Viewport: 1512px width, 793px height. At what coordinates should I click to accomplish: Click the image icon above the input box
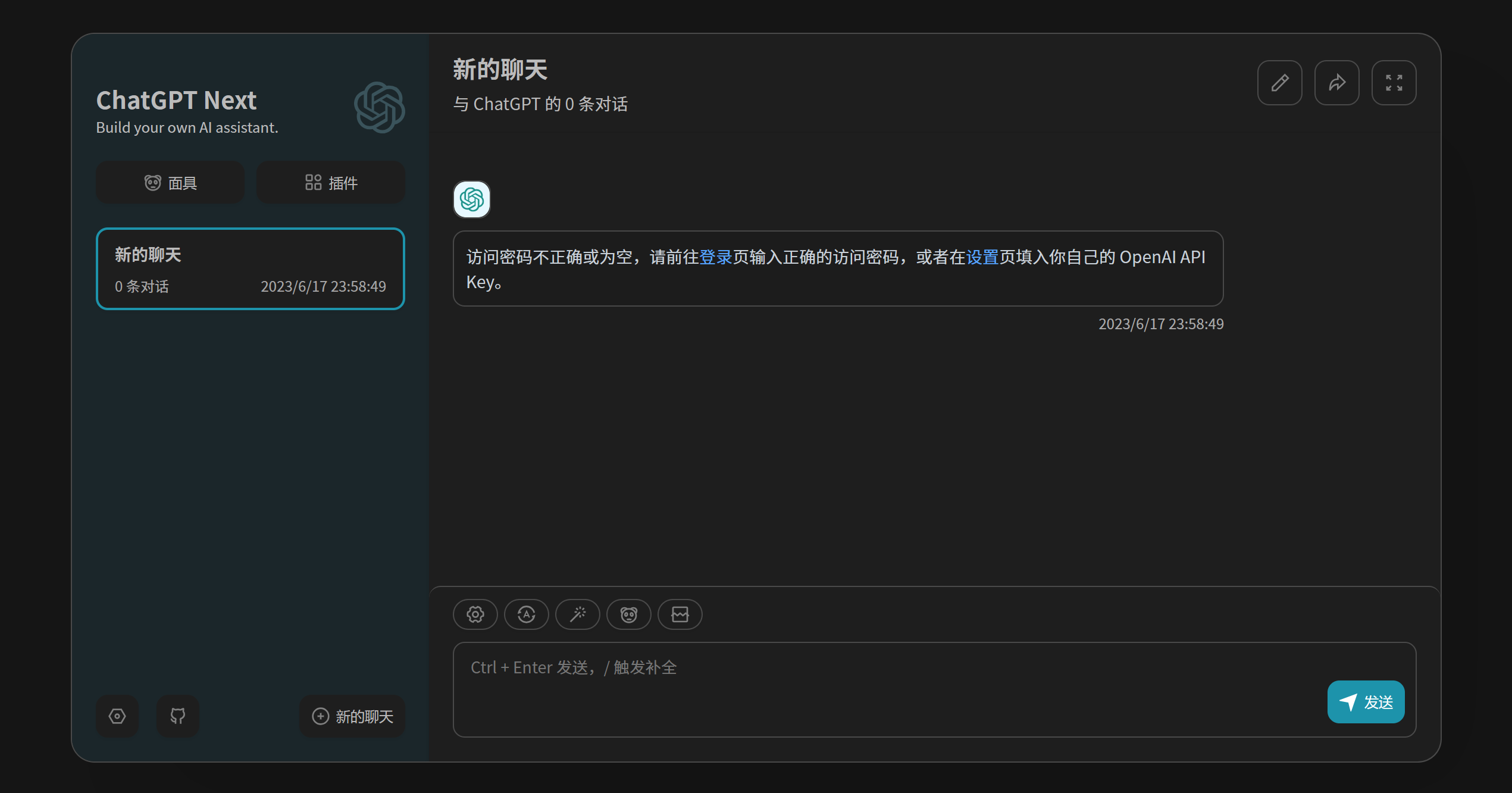point(680,614)
